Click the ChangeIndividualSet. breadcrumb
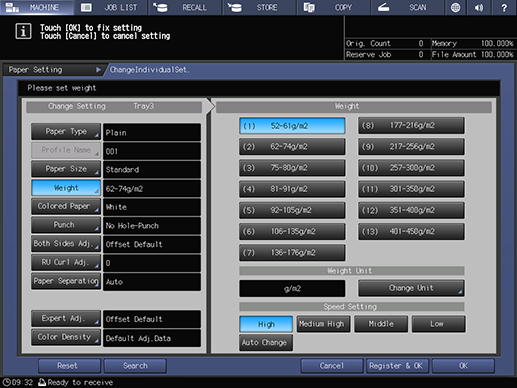The height and width of the screenshot is (388, 517). coord(149,70)
